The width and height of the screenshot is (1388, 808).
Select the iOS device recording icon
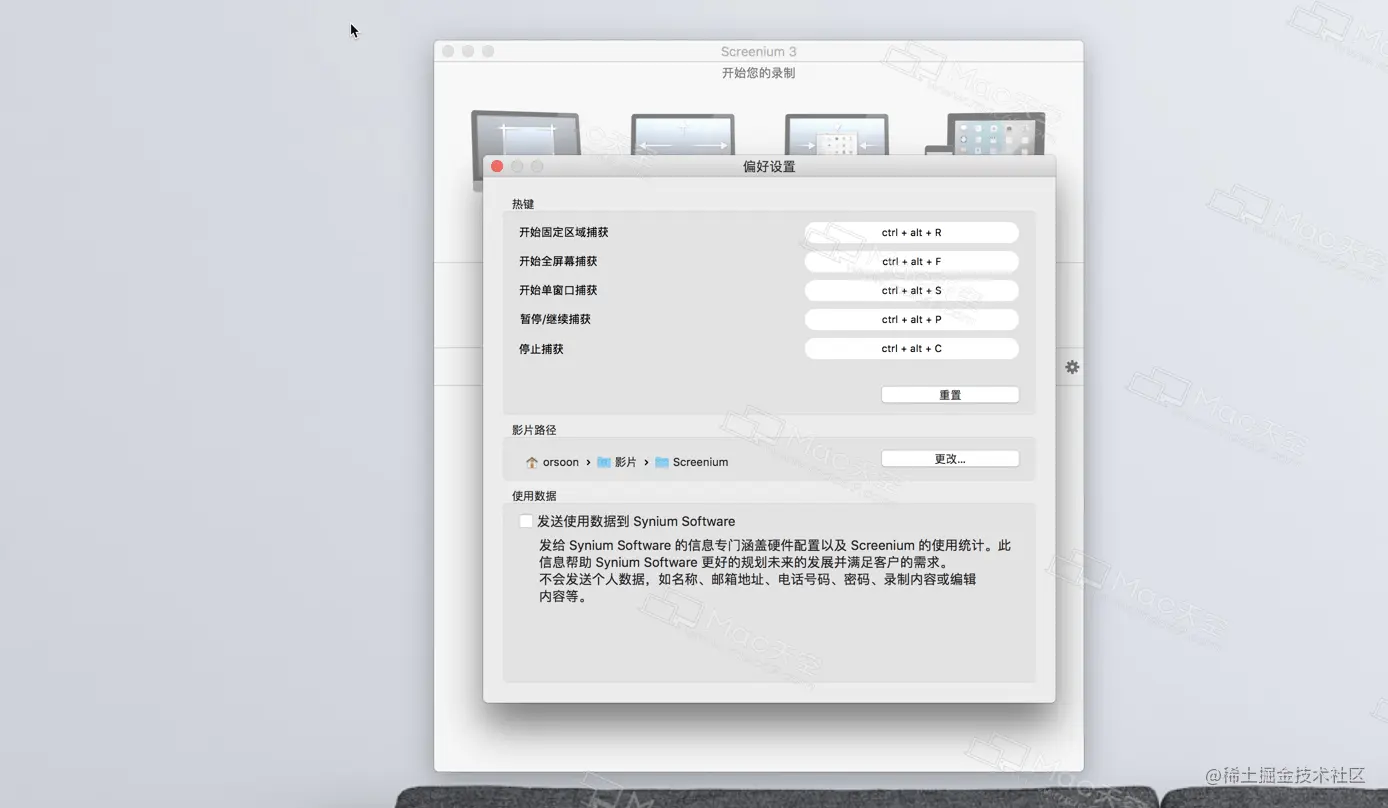(986, 133)
